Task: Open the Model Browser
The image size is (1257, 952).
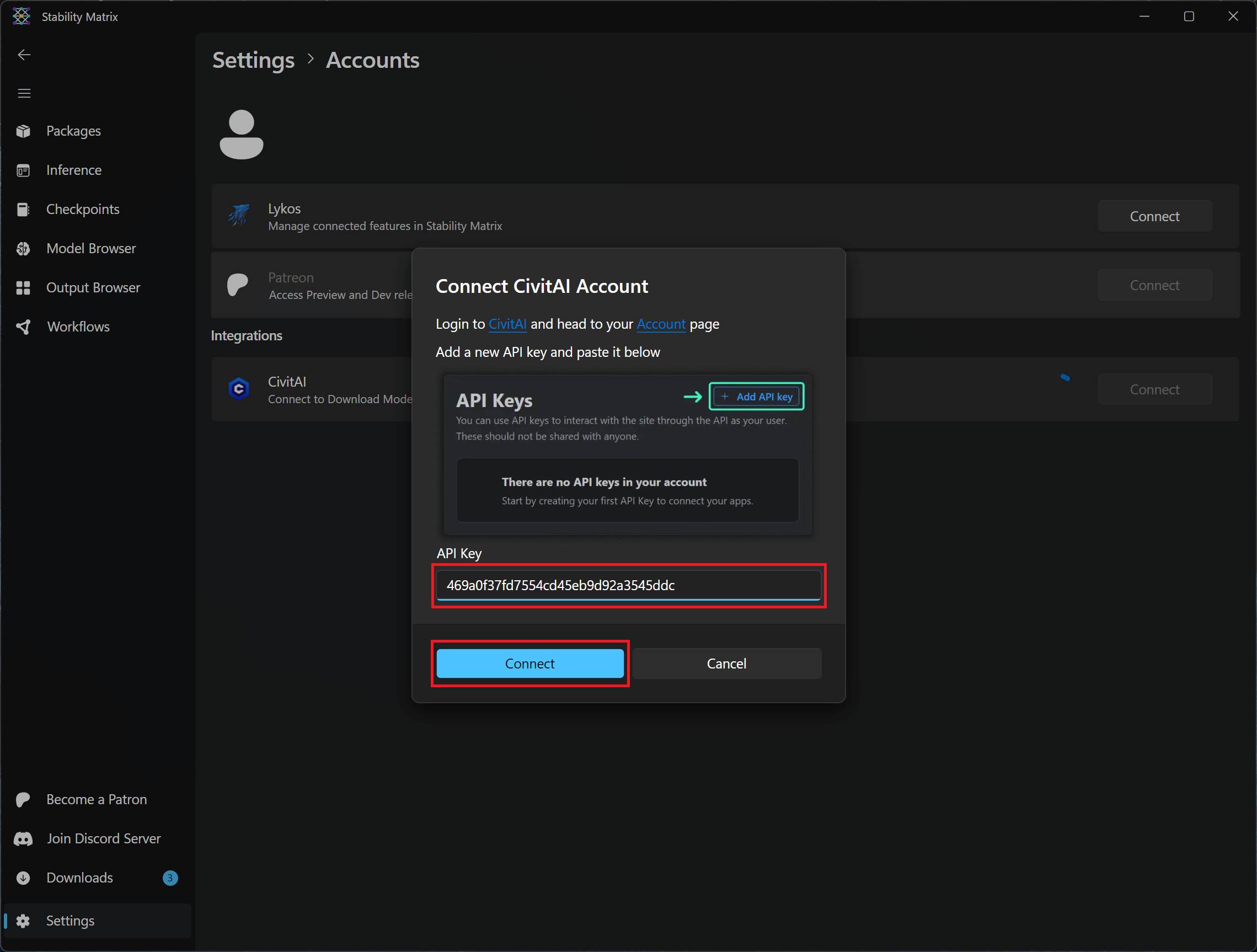Action: click(91, 248)
